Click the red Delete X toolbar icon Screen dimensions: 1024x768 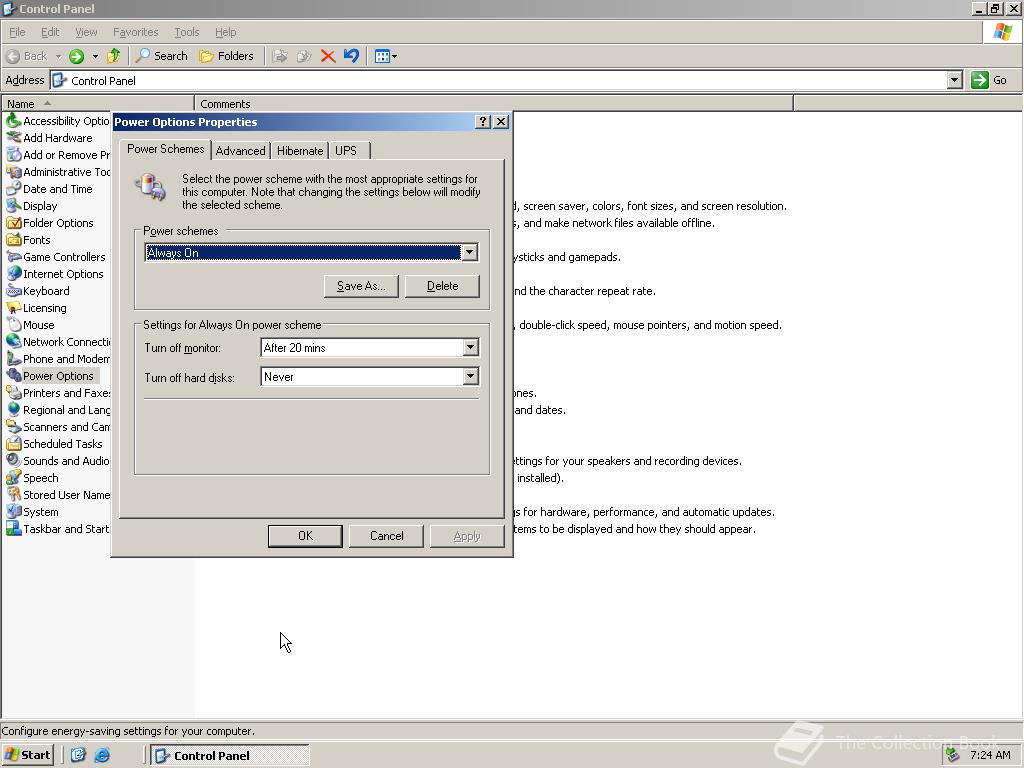tap(328, 56)
